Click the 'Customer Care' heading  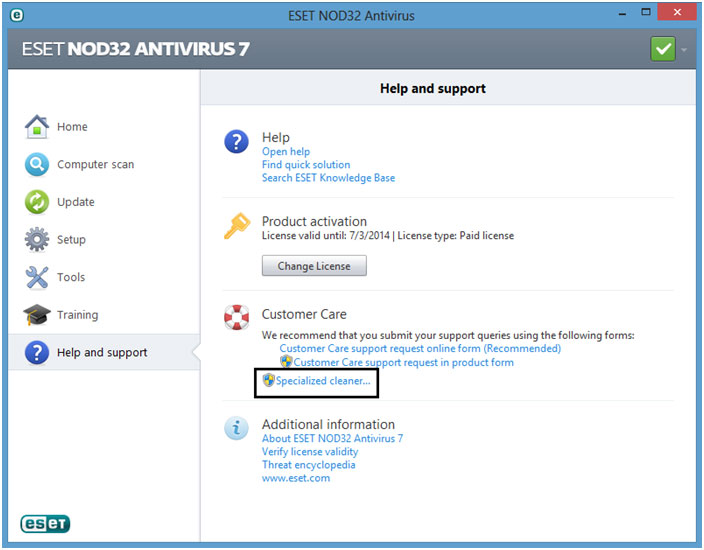tap(304, 314)
